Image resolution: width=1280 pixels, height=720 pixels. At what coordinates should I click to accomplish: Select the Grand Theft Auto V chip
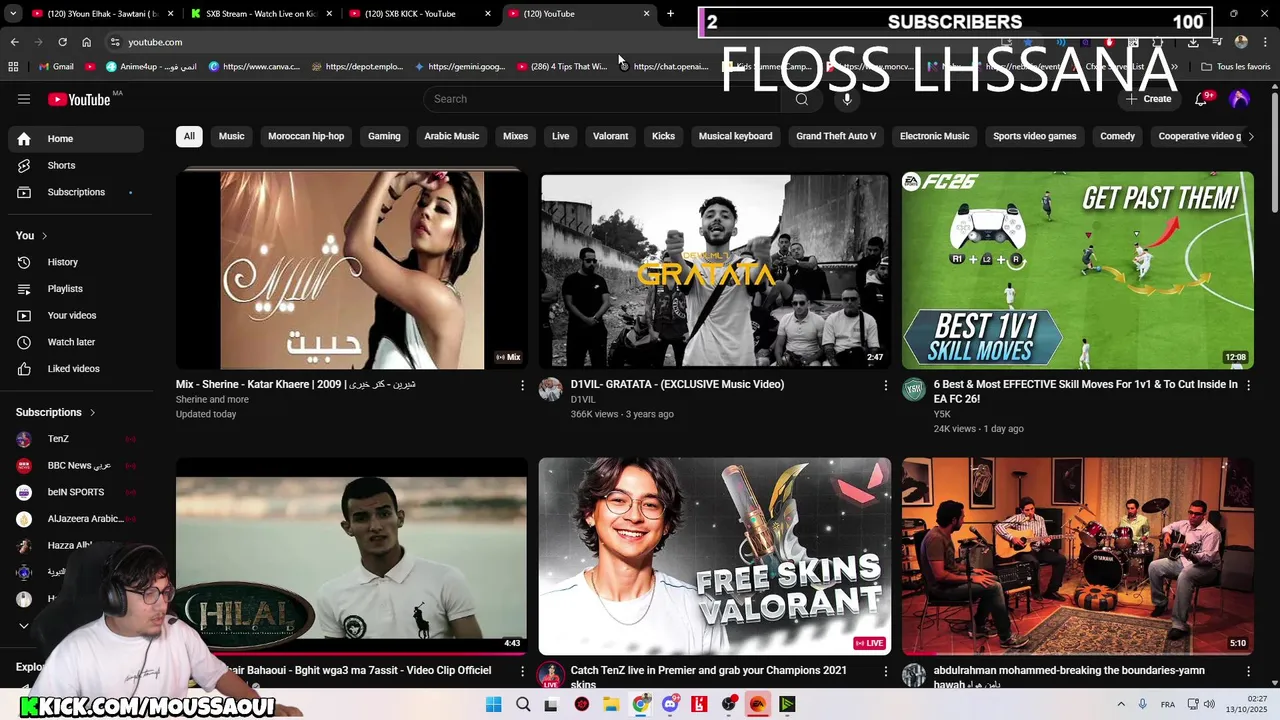(836, 136)
